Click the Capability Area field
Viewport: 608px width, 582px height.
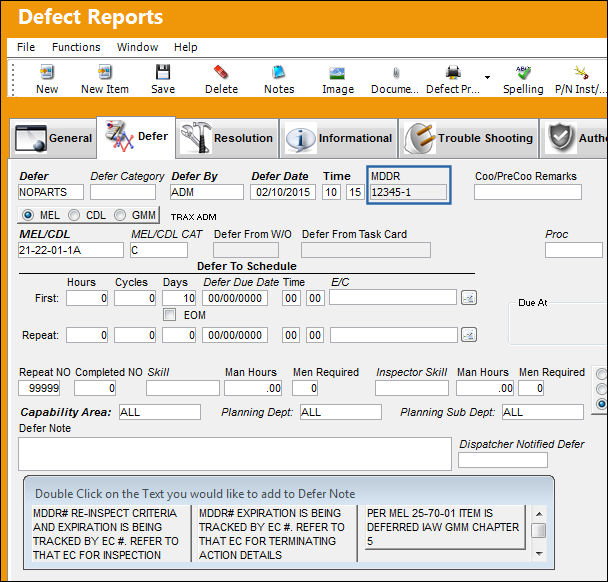point(160,412)
